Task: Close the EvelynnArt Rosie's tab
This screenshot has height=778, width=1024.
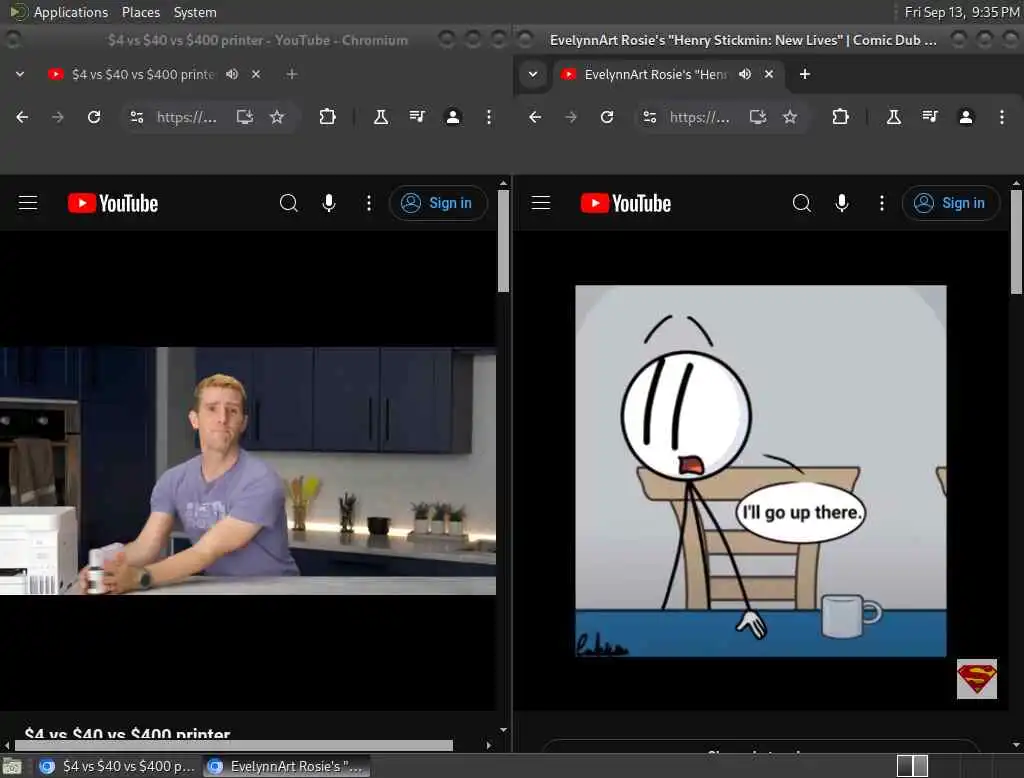Action: pyautogui.click(x=769, y=74)
